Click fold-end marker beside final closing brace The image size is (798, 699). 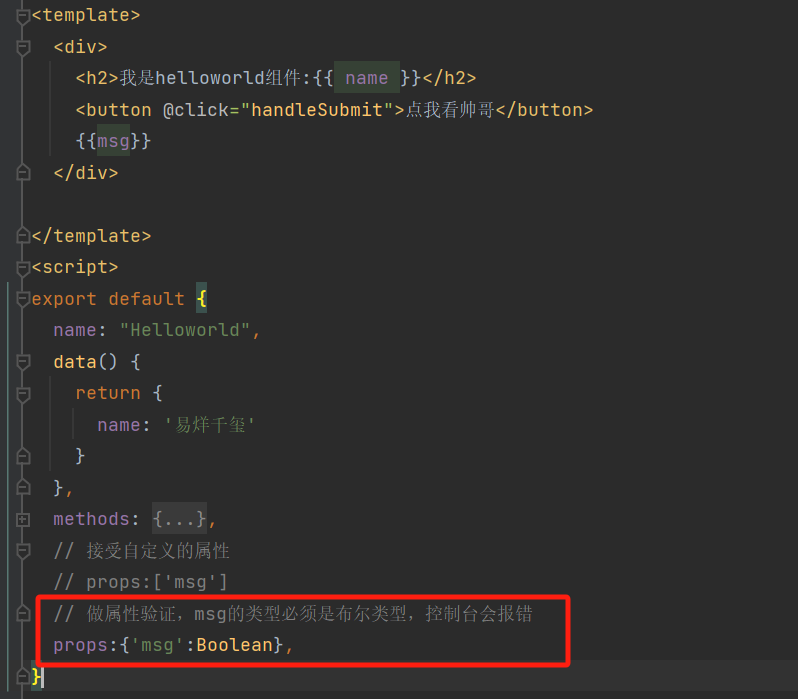click(23, 677)
